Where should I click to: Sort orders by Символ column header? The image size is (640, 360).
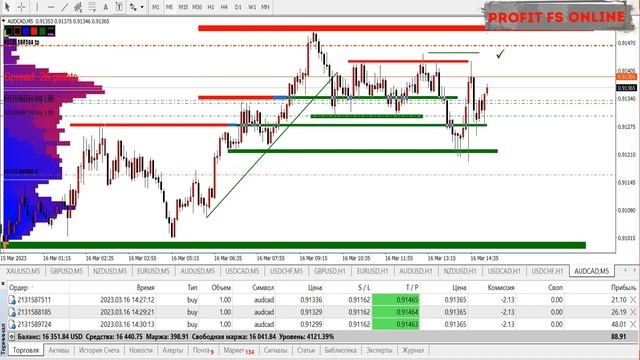(x=263, y=288)
